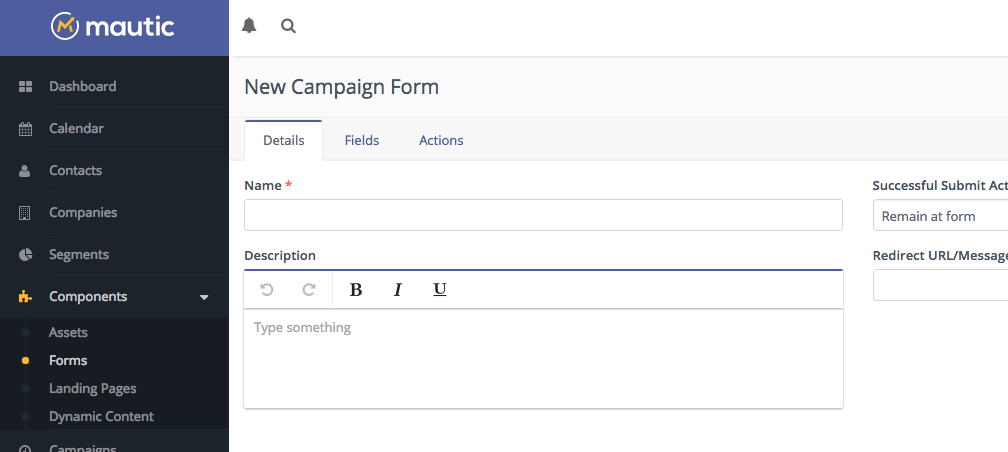
Task: Click the Dashboard grid icon
Action: (x=25, y=87)
